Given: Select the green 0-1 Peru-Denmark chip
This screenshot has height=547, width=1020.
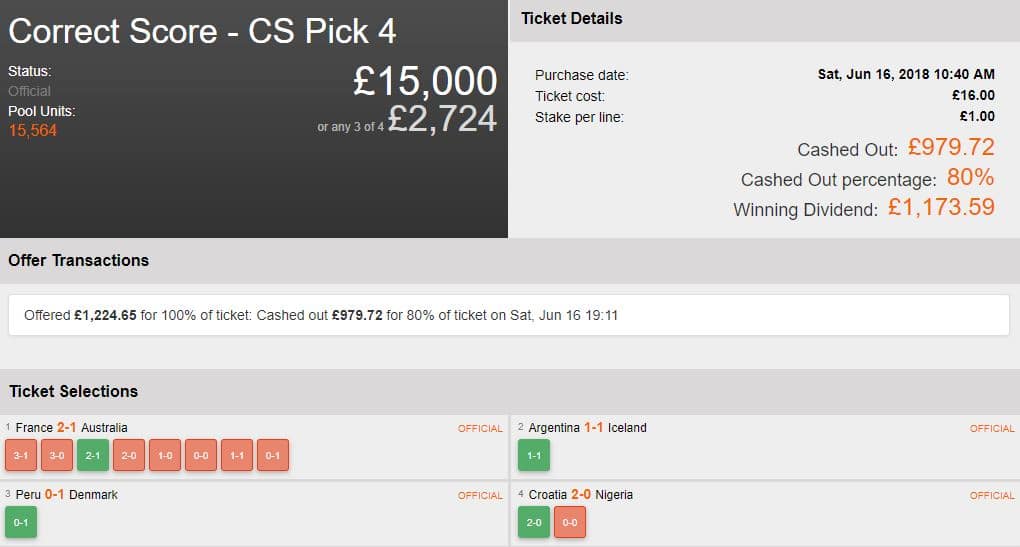Looking at the screenshot, I should click(x=21, y=522).
